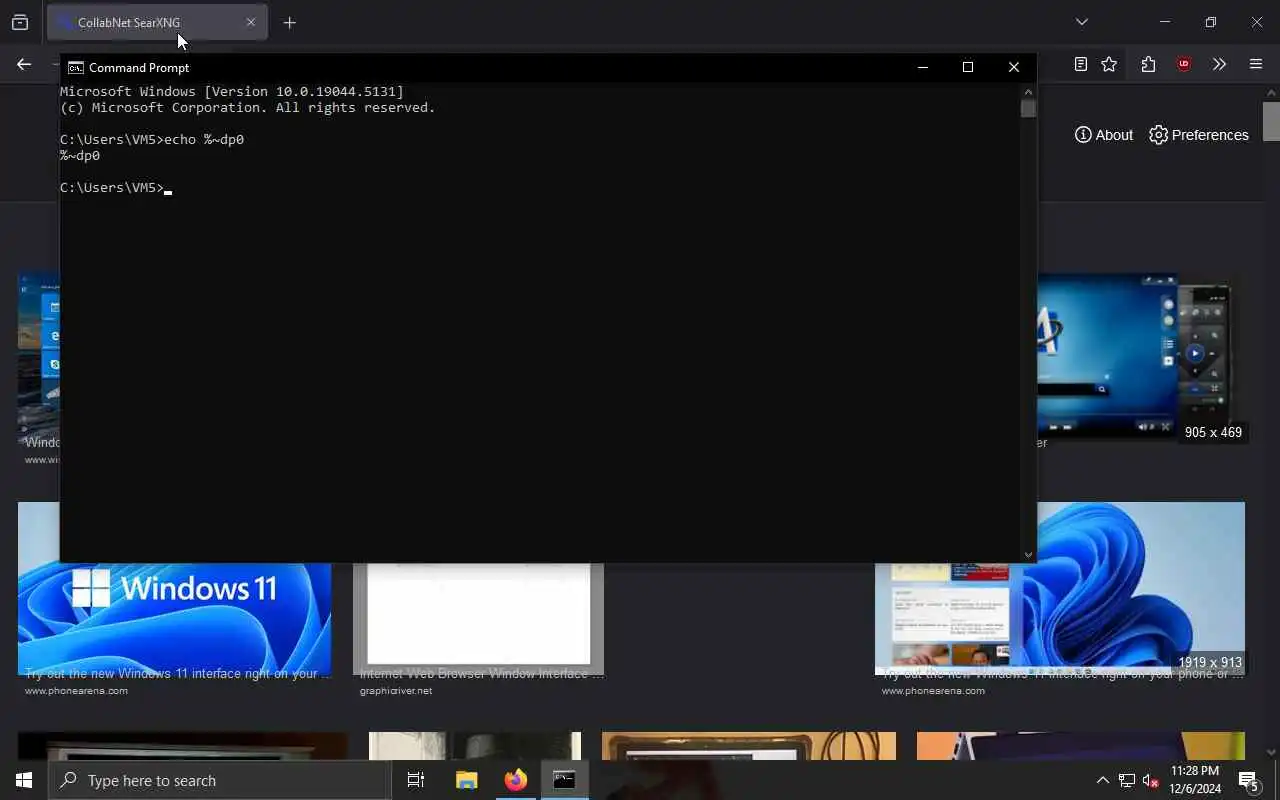Open File Explorer from the taskbar
This screenshot has height=800, width=1280.
(x=466, y=780)
